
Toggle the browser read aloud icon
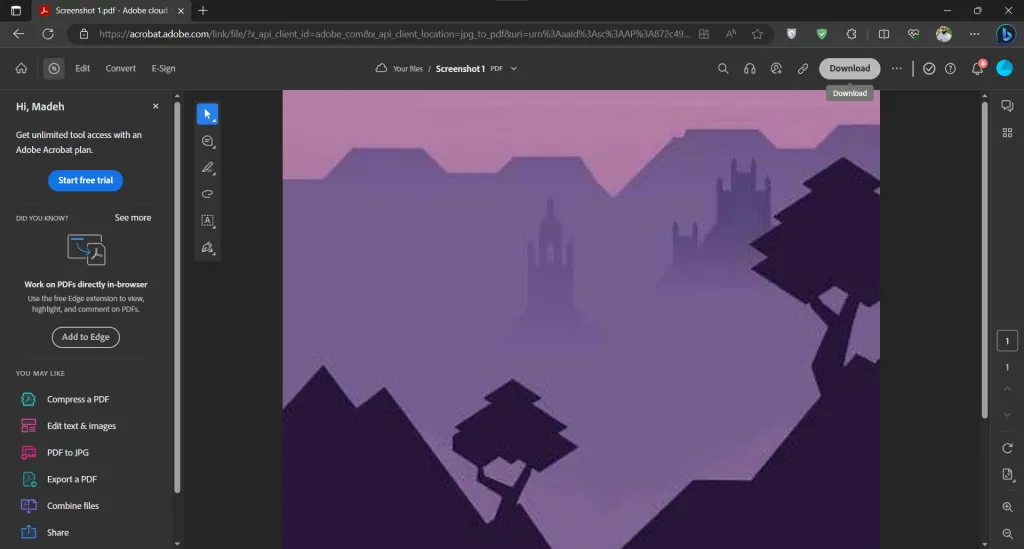coord(731,34)
